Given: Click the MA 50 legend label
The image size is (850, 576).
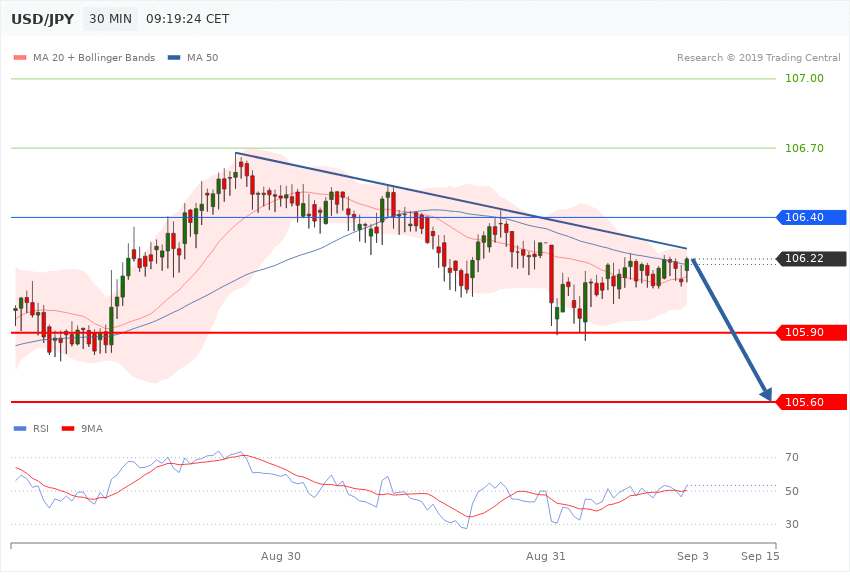Looking at the screenshot, I should click(202, 57).
